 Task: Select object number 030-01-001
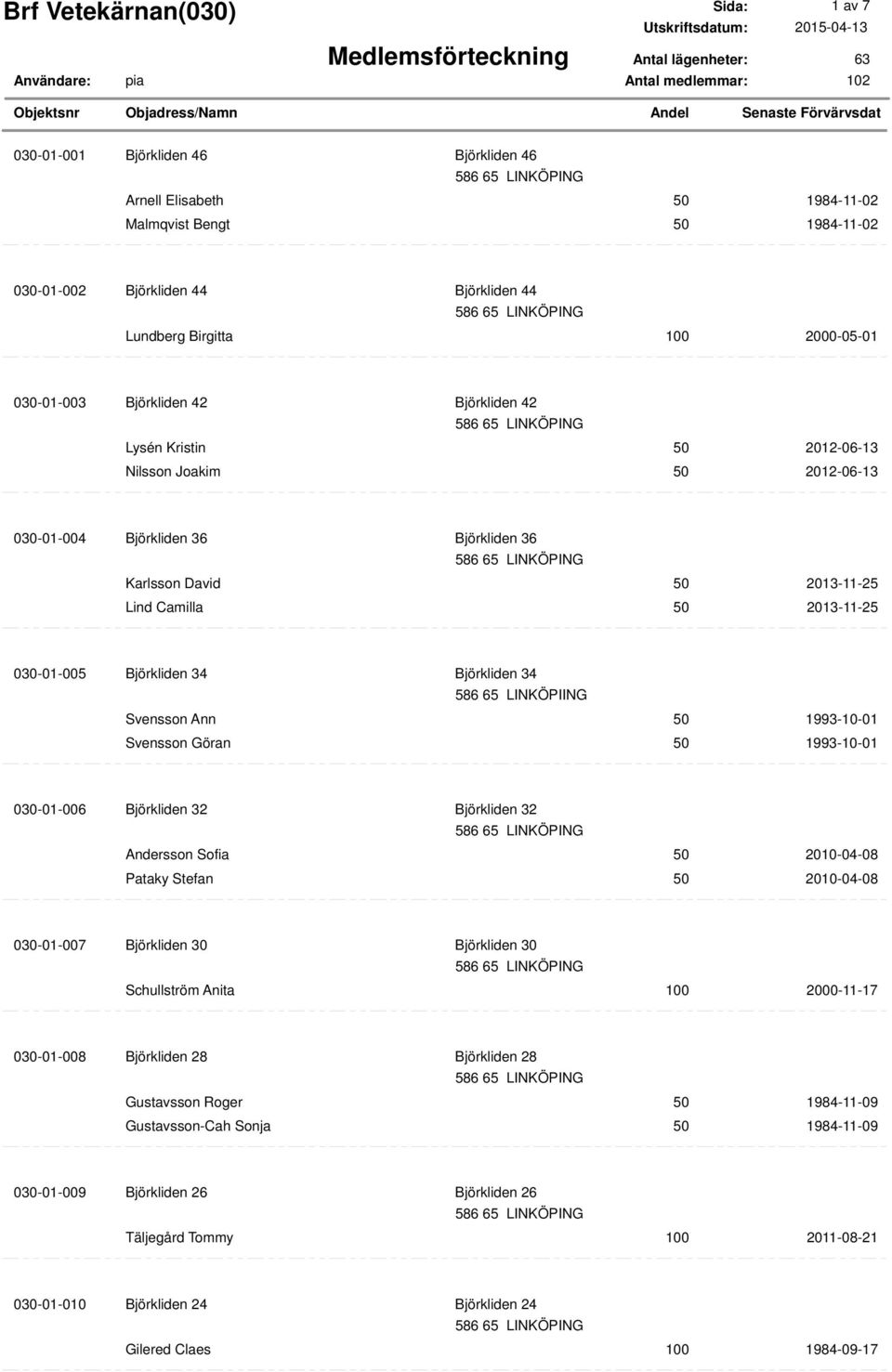[x=49, y=155]
